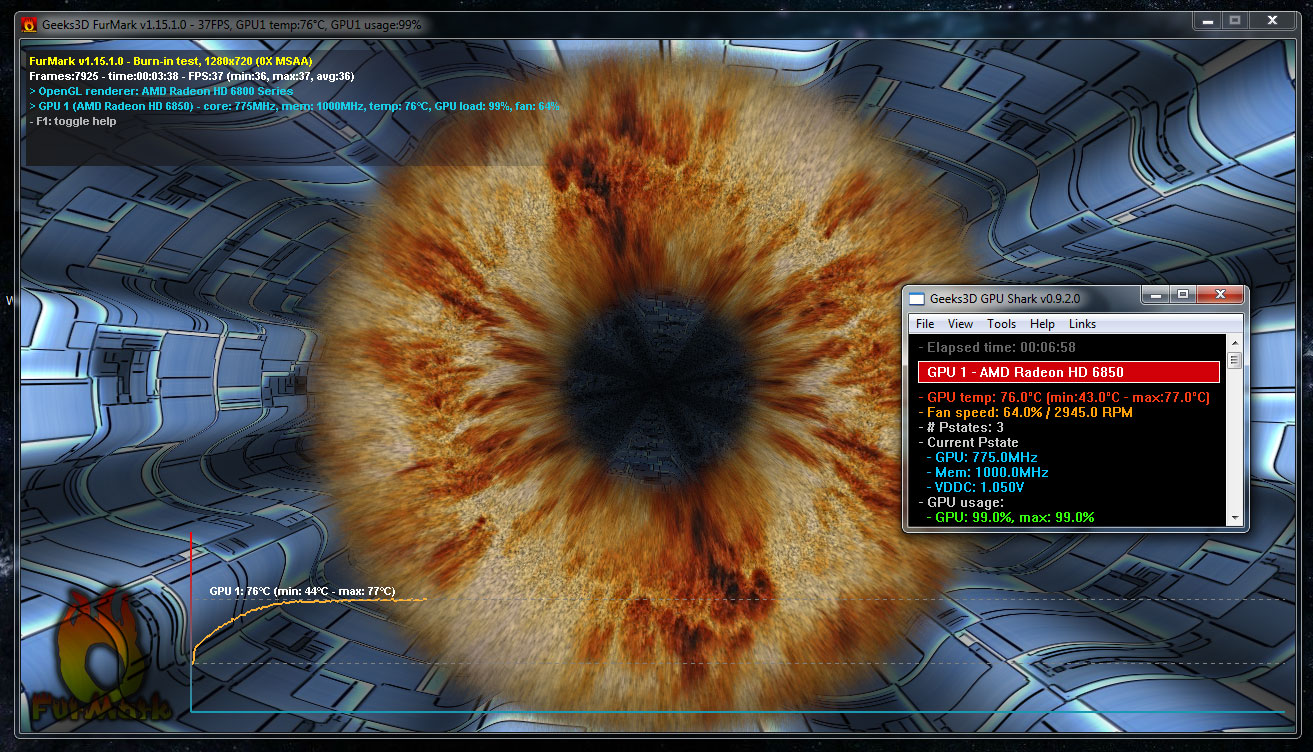Click the Fan speed: 64.0% / 2945.0 RPM line

click(x=1025, y=412)
